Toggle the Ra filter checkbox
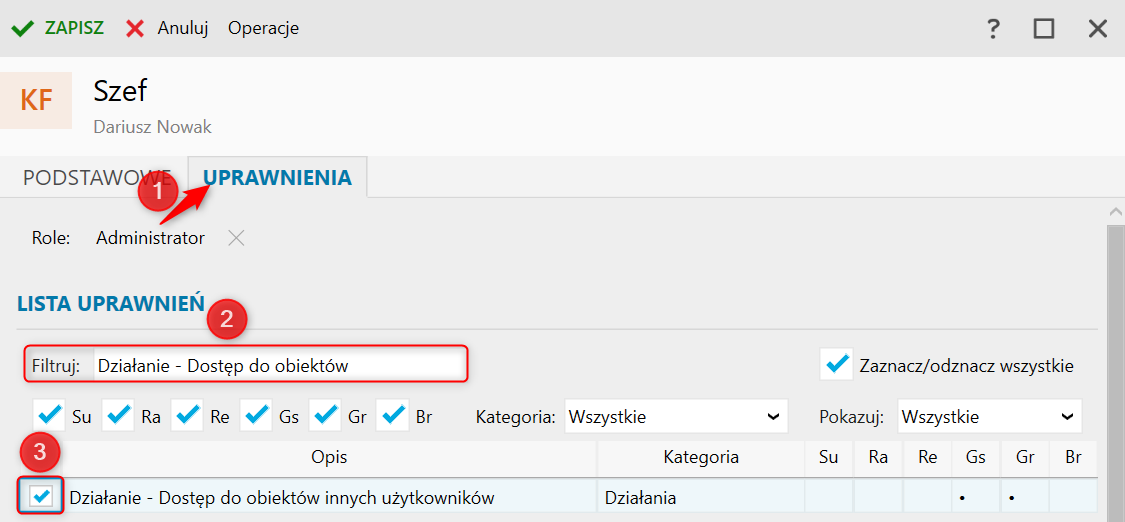Image resolution: width=1125 pixels, height=522 pixels. [x=118, y=415]
